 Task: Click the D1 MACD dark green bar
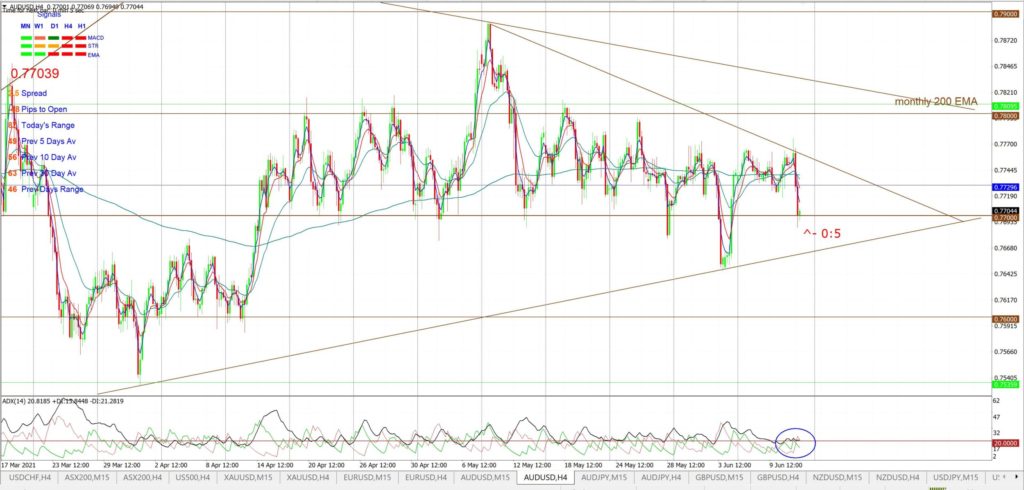coord(54,38)
